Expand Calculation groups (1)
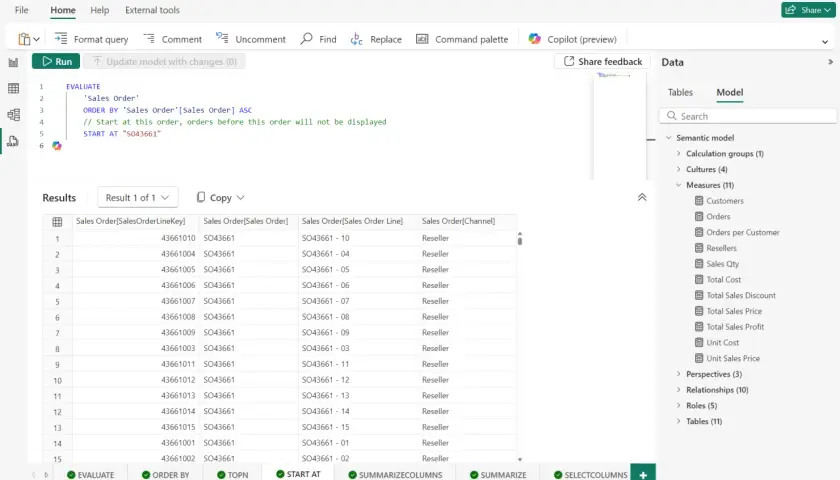840x480 pixels. [x=679, y=154]
